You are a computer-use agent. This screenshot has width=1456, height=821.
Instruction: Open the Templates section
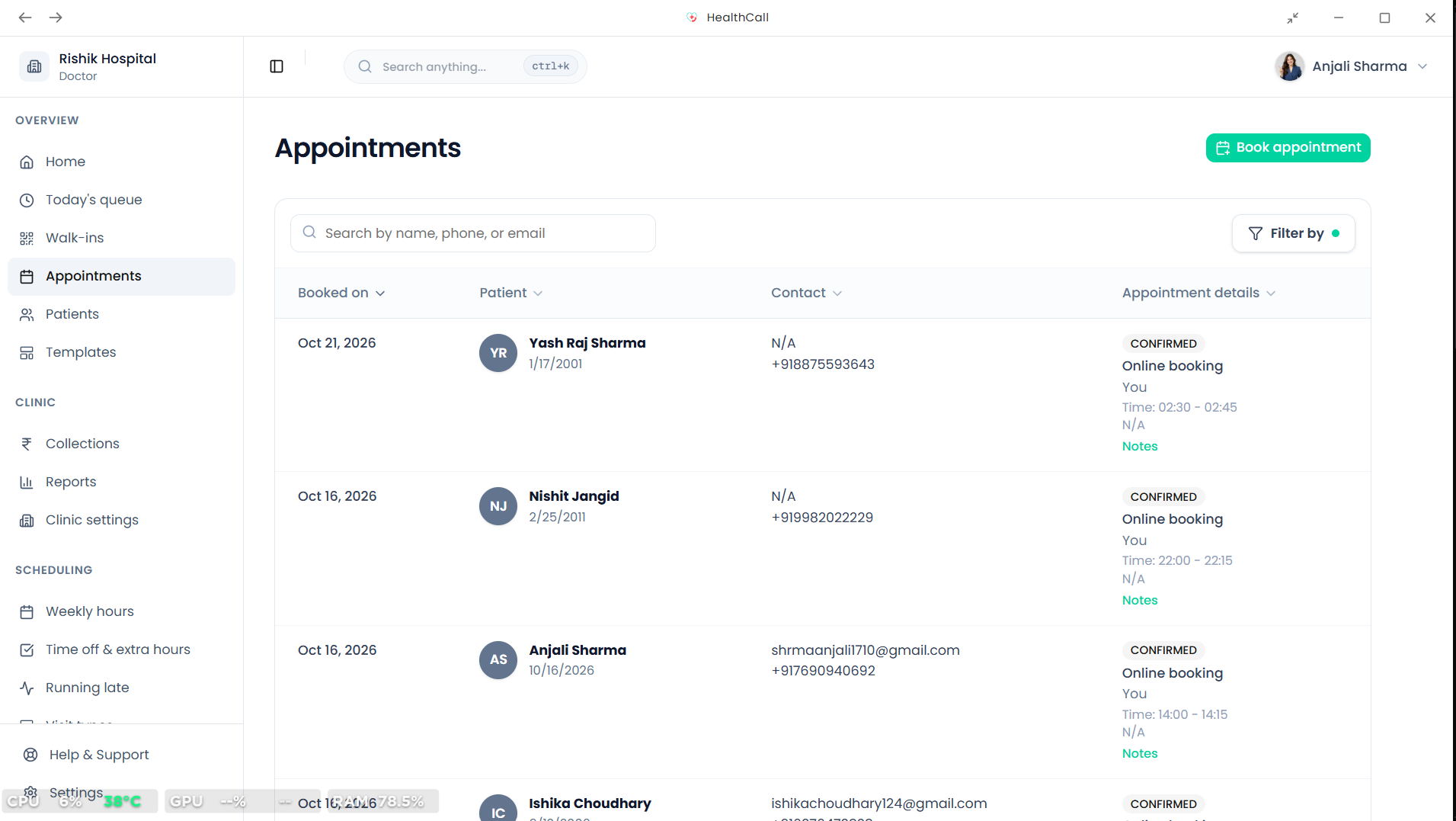[121, 352]
